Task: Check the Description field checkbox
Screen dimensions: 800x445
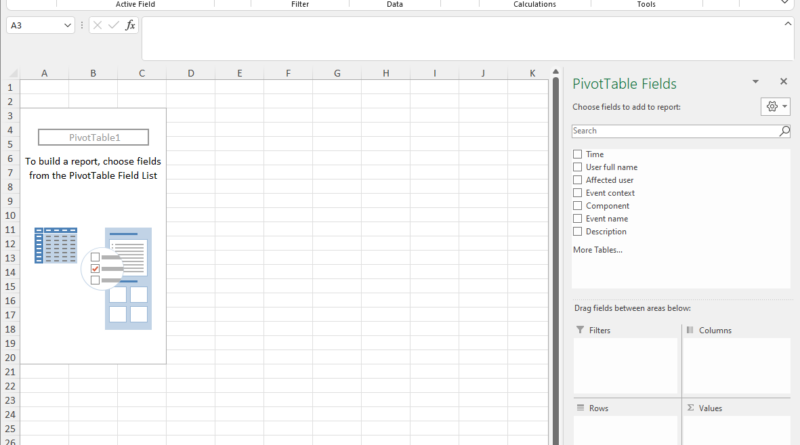Action: point(578,231)
